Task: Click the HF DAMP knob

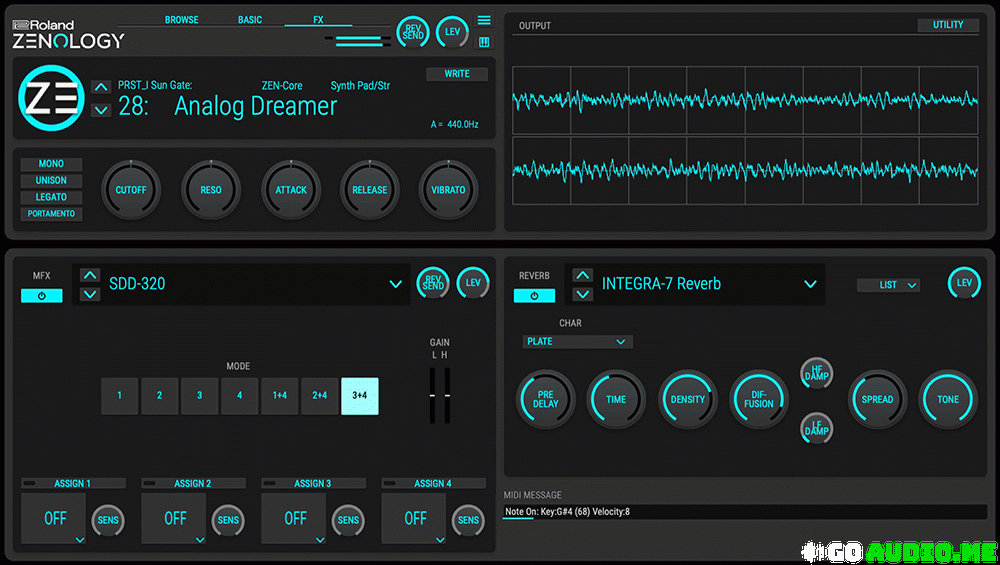Action: click(817, 373)
